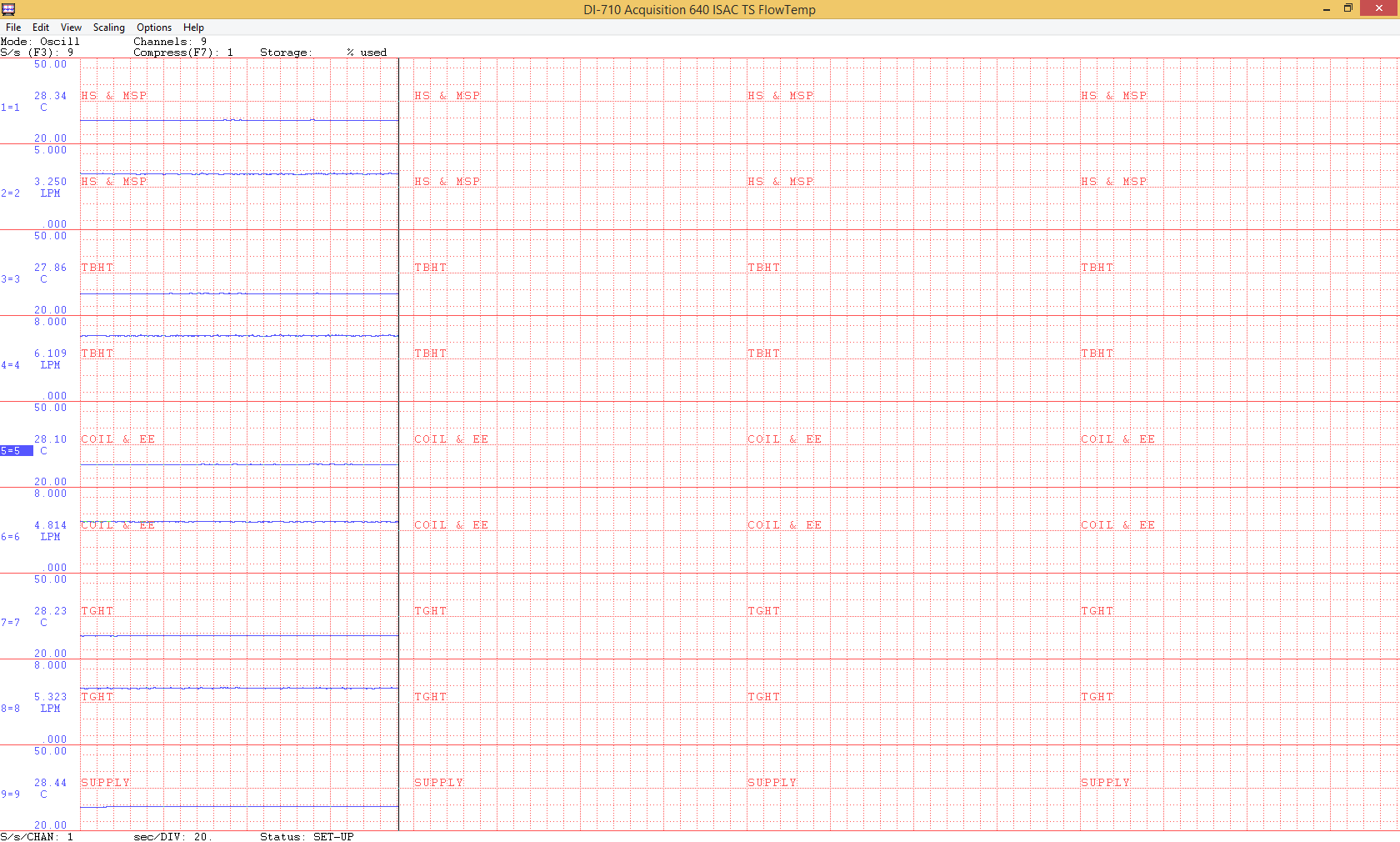Select channel label 8=8
Screen dimensions: 1400x842
(x=10, y=709)
